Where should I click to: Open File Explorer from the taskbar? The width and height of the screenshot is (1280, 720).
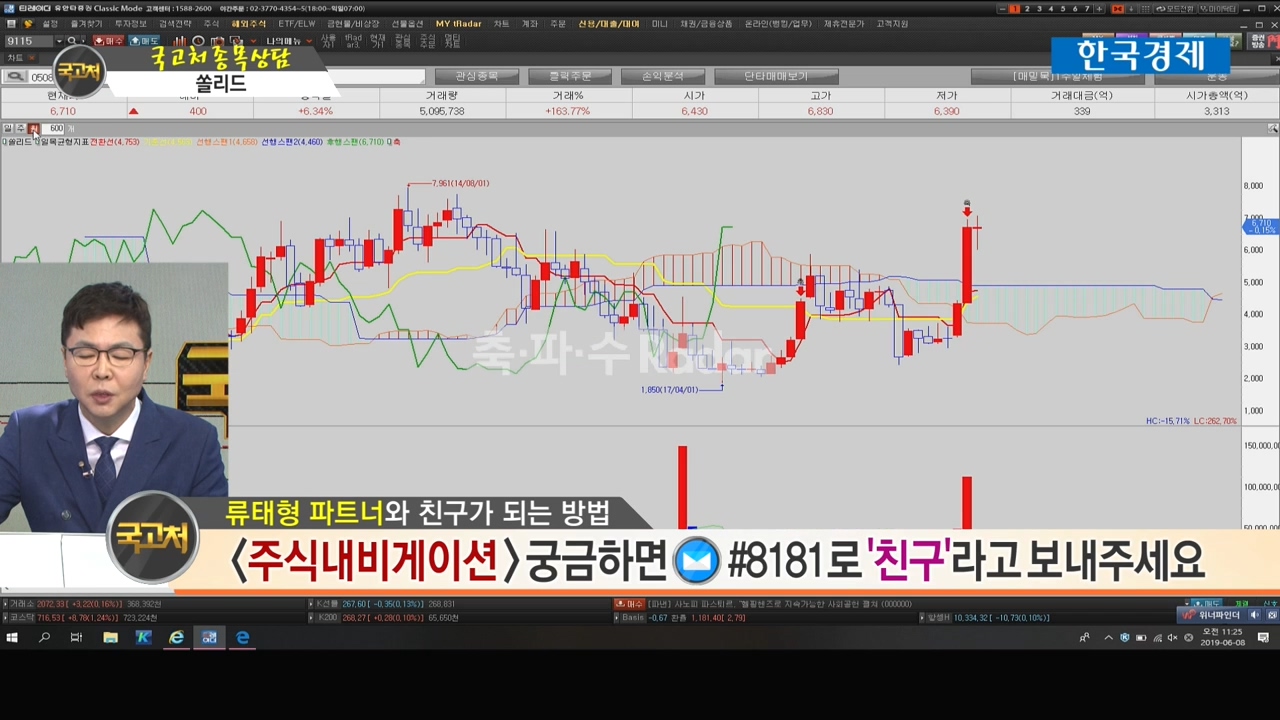click(110, 637)
